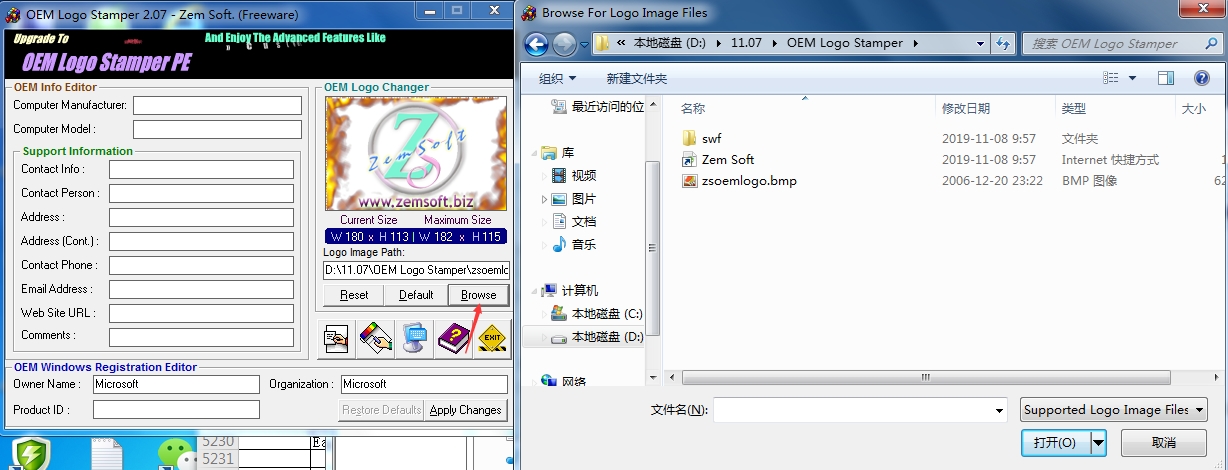Collapse the 计算机 tree node triangle
1228x470 pixels.
(x=534, y=291)
